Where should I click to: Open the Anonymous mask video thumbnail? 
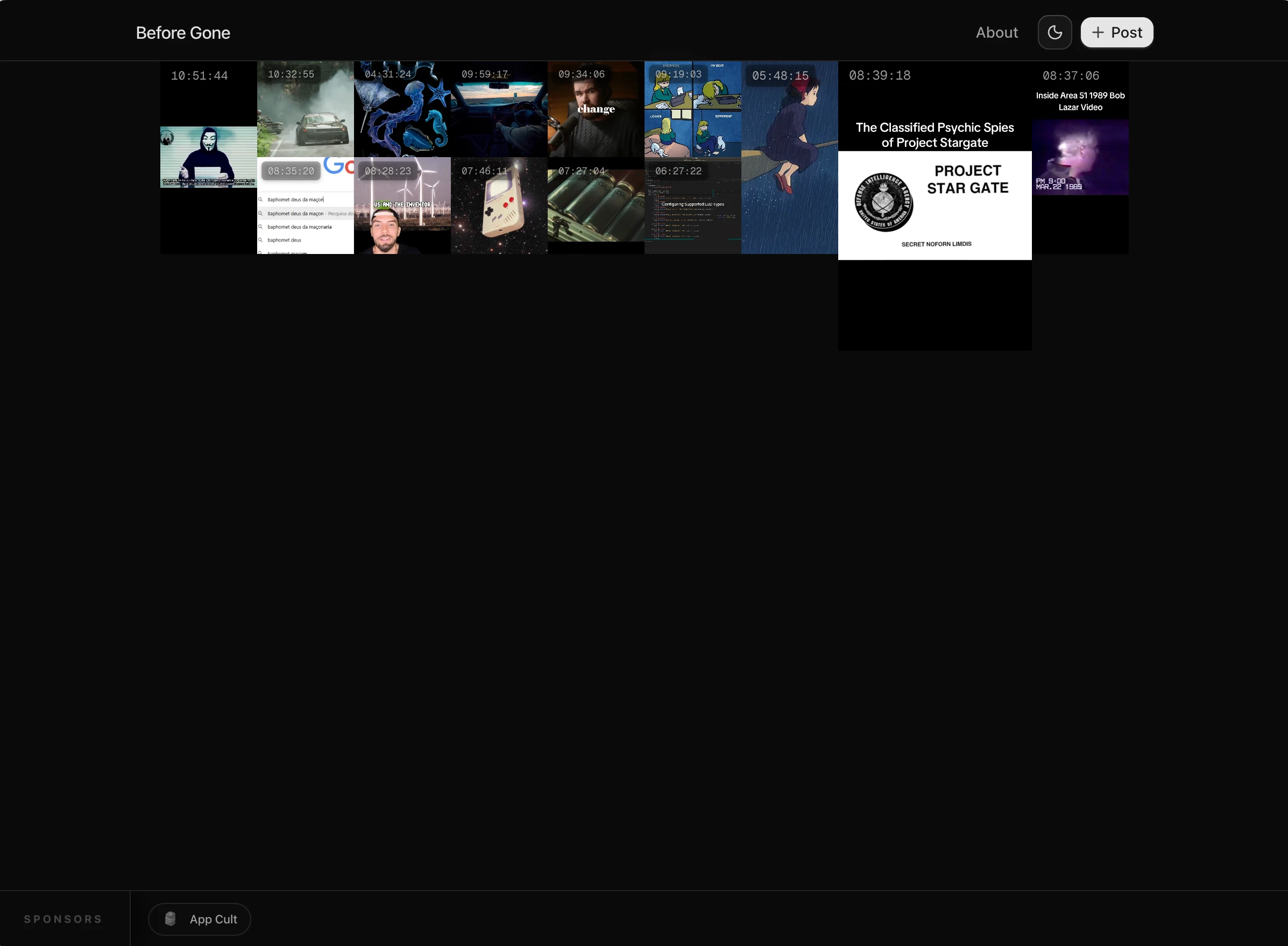208,157
